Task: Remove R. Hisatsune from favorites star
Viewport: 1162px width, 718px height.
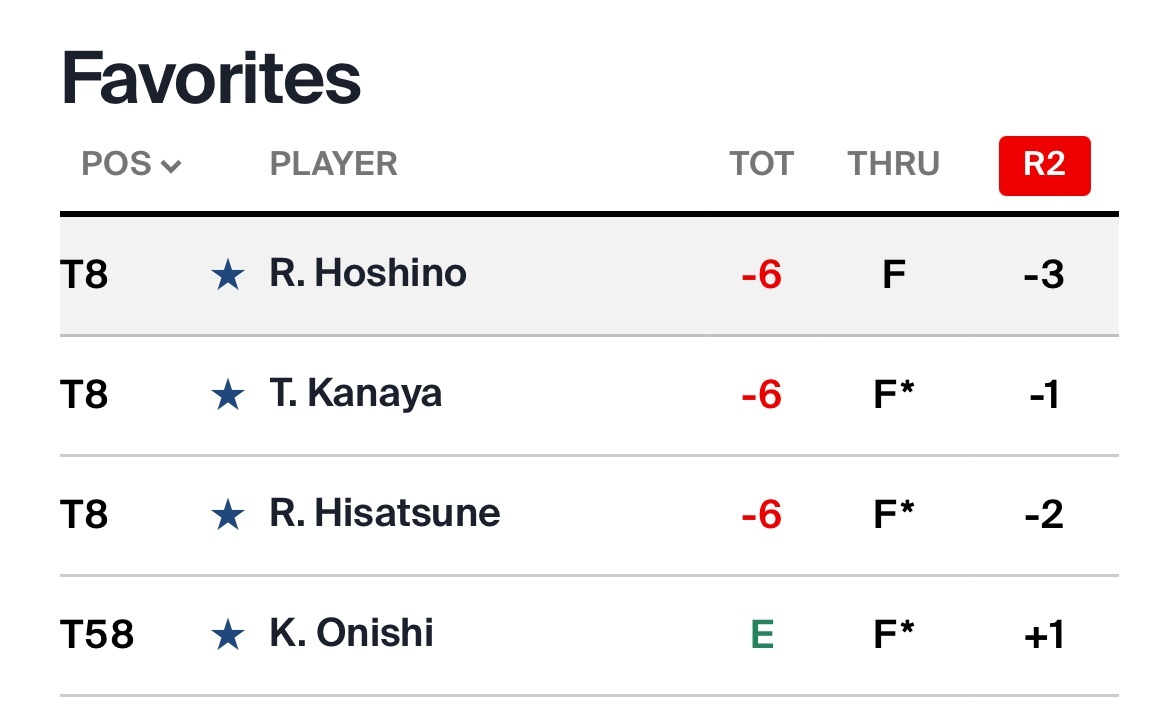Action: (229, 516)
